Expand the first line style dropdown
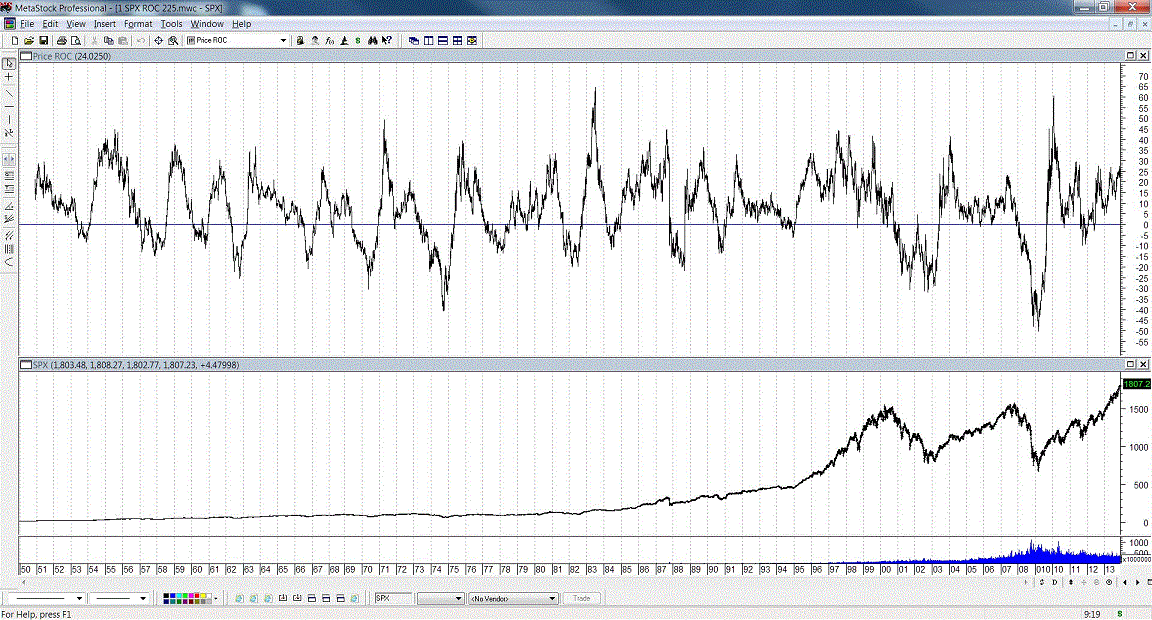1152x620 pixels. 79,598
